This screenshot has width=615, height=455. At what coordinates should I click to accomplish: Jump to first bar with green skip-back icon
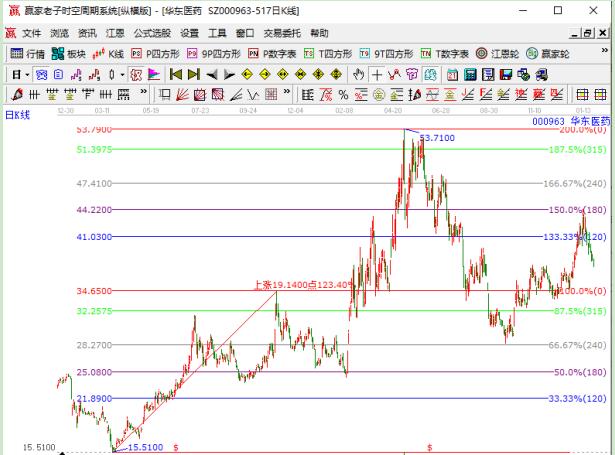click(x=176, y=75)
